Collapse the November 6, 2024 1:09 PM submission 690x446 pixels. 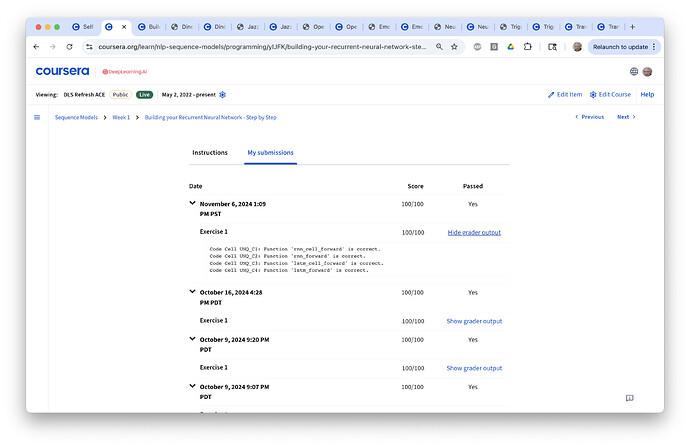(x=192, y=203)
